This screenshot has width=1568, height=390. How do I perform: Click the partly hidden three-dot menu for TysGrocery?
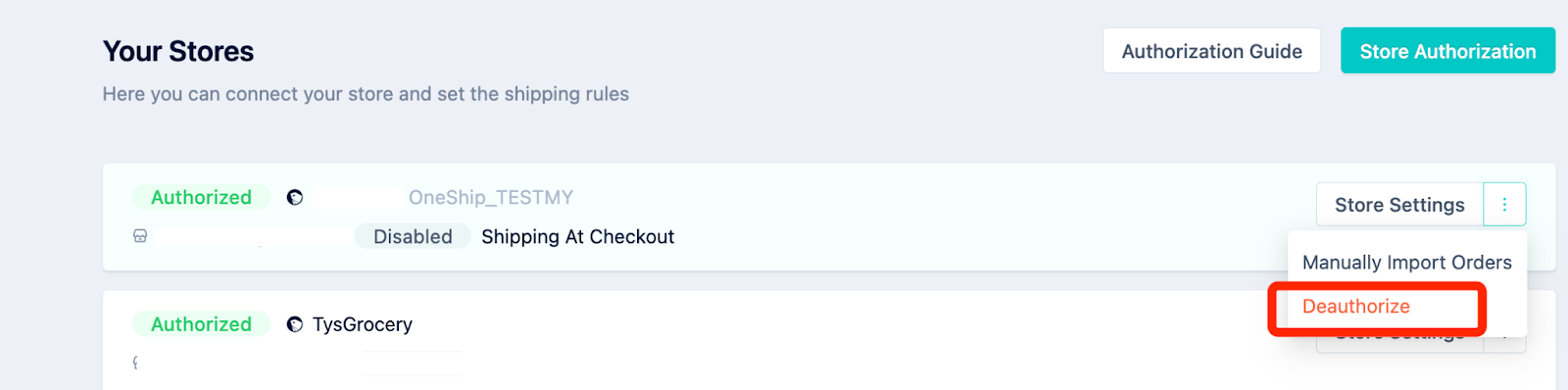pos(1504,341)
